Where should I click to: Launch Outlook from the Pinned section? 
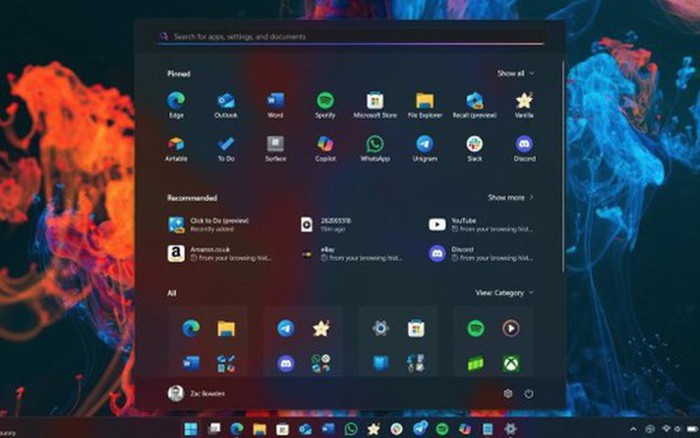point(226,104)
